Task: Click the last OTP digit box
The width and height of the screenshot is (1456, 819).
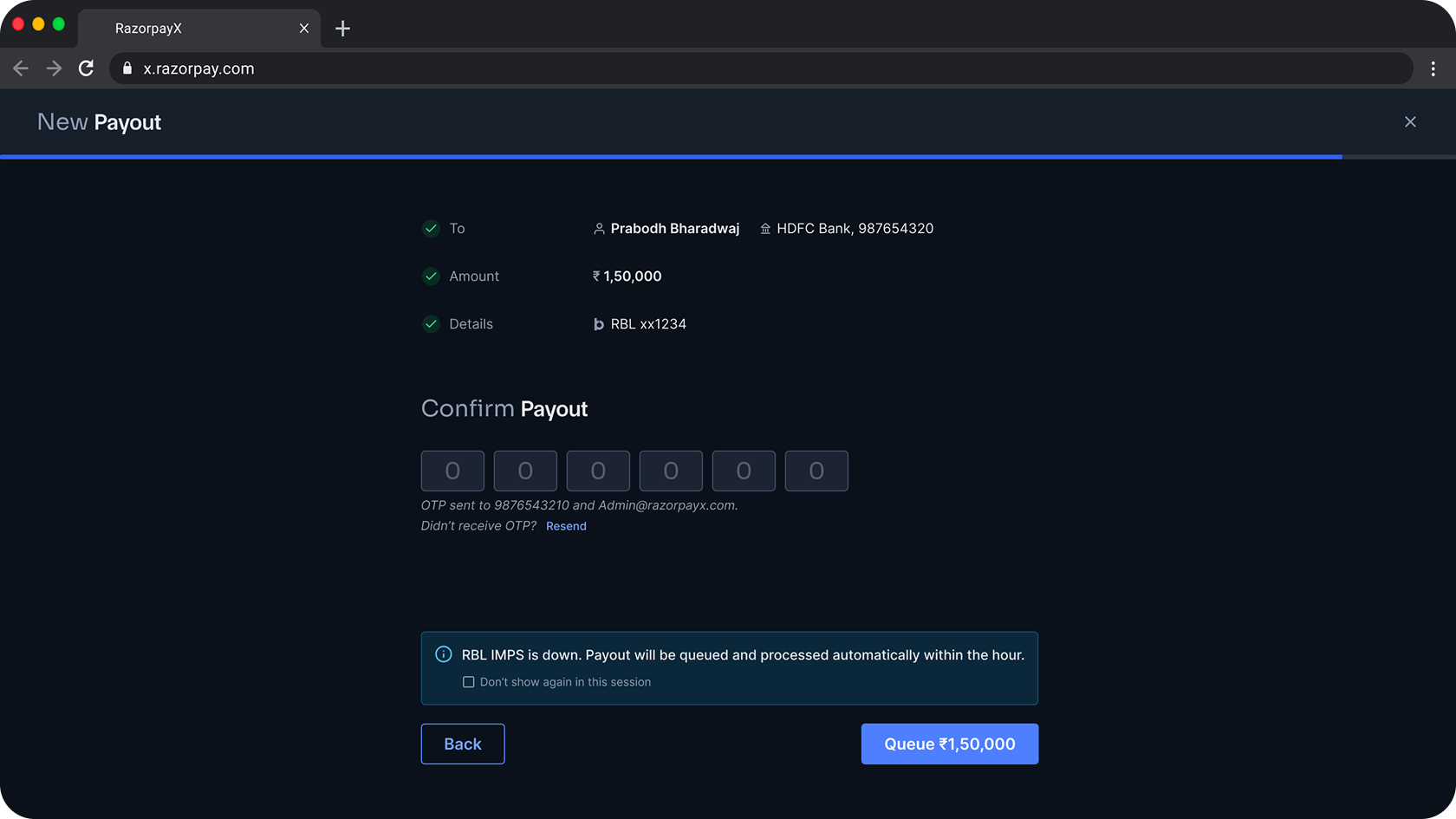Action: coord(816,471)
